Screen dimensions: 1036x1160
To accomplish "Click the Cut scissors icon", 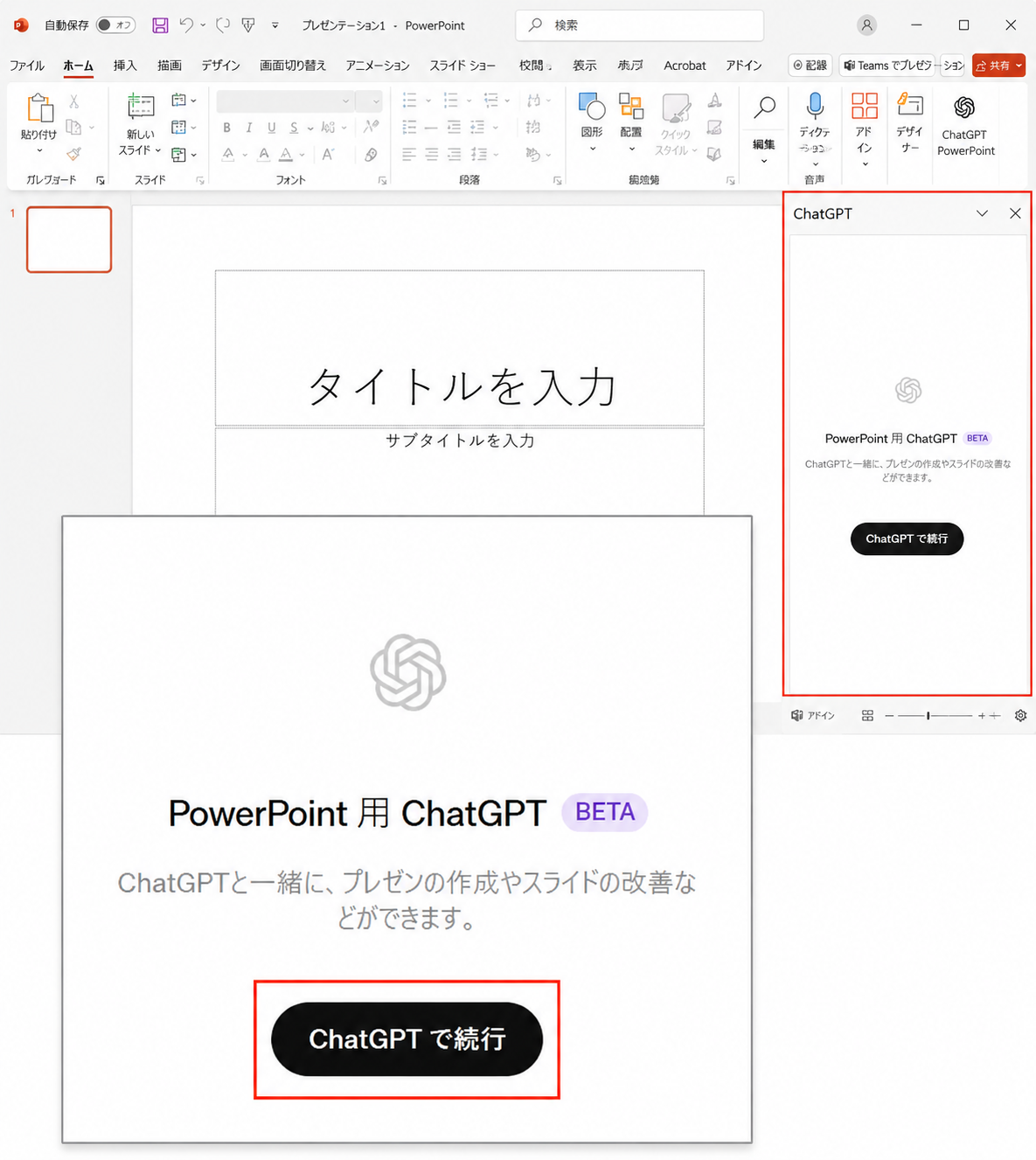I will tap(74, 102).
